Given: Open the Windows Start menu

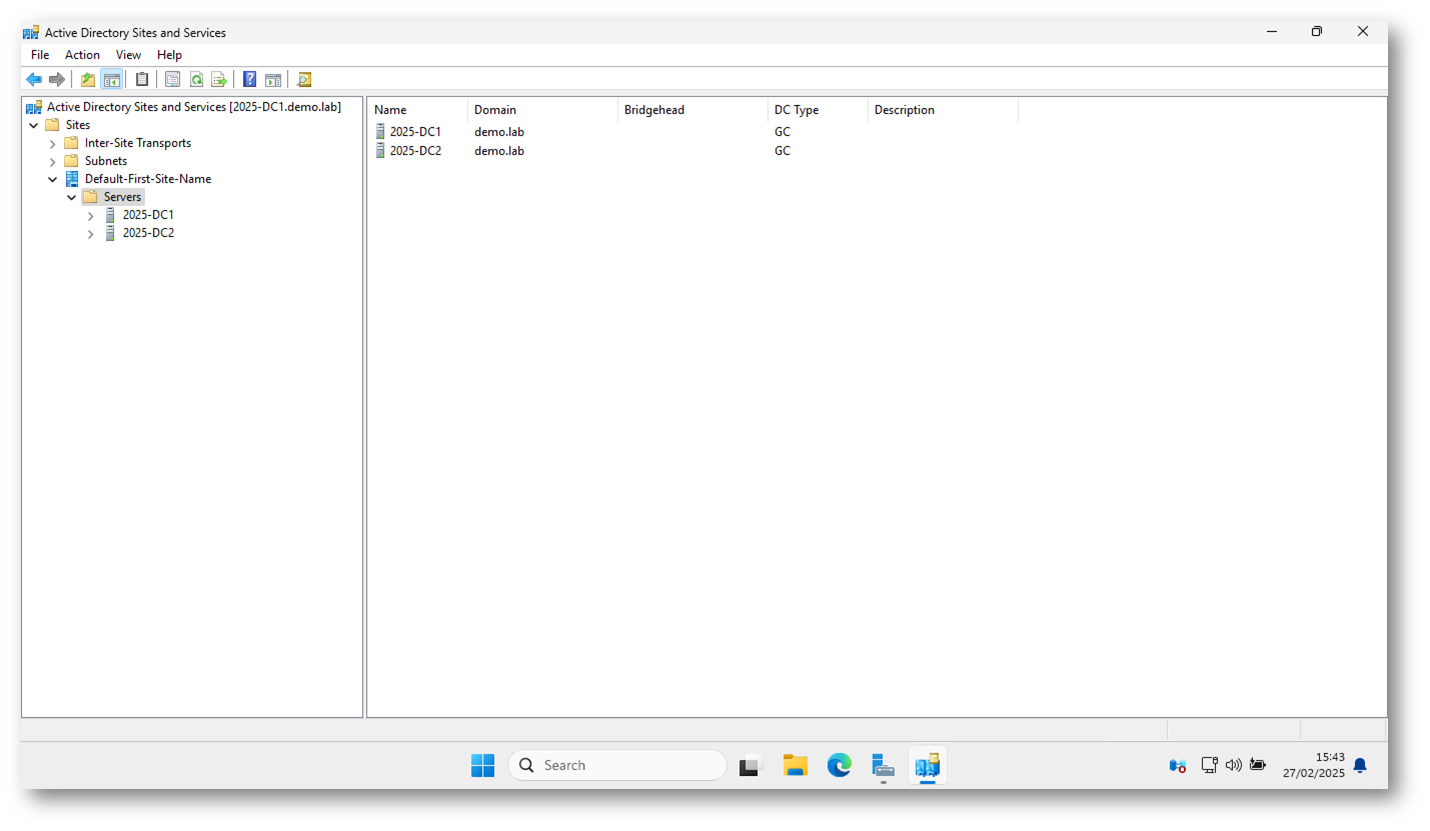Looking at the screenshot, I should pyautogui.click(x=483, y=766).
